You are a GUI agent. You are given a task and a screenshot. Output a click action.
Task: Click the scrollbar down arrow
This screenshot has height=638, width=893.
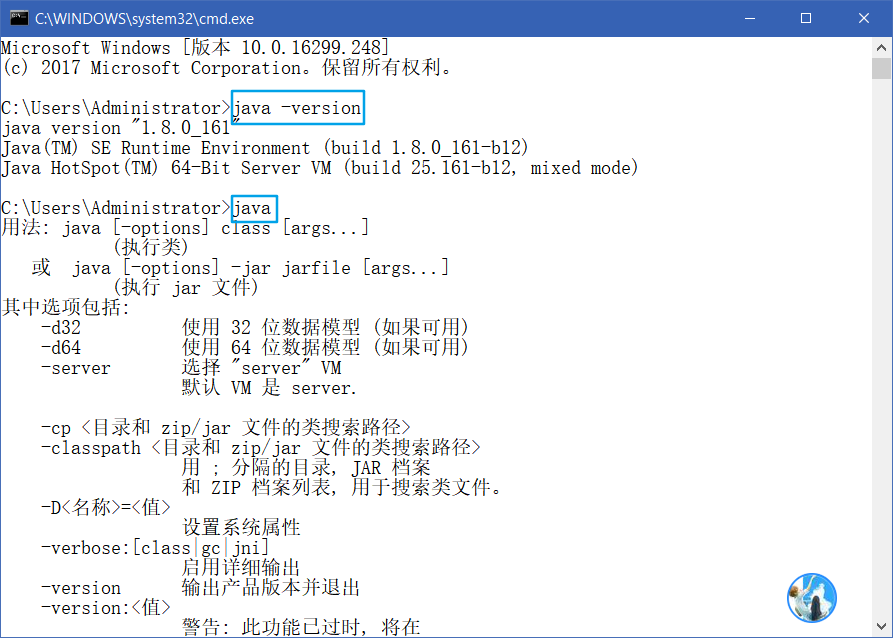pos(881,627)
